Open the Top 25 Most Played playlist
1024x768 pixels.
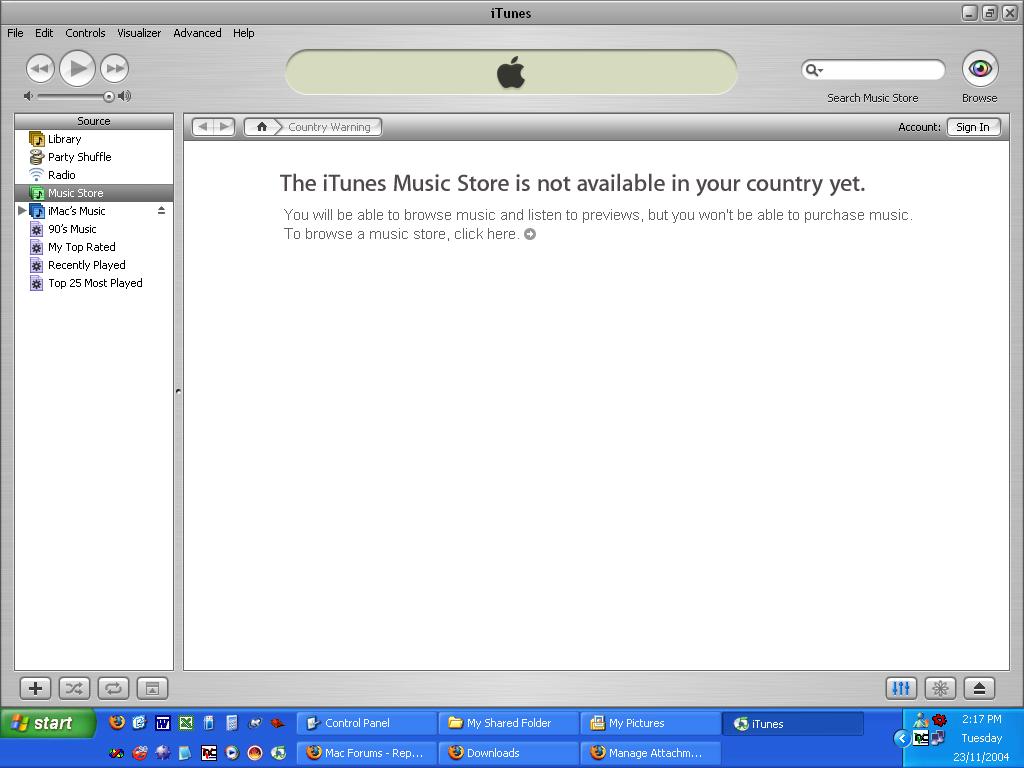pos(93,283)
